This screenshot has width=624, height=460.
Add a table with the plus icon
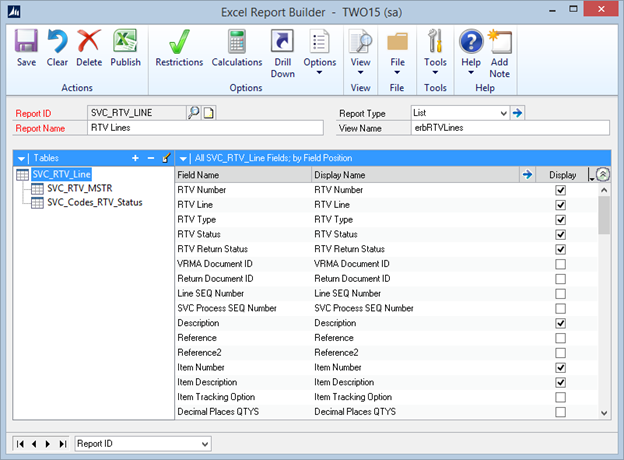click(x=135, y=158)
